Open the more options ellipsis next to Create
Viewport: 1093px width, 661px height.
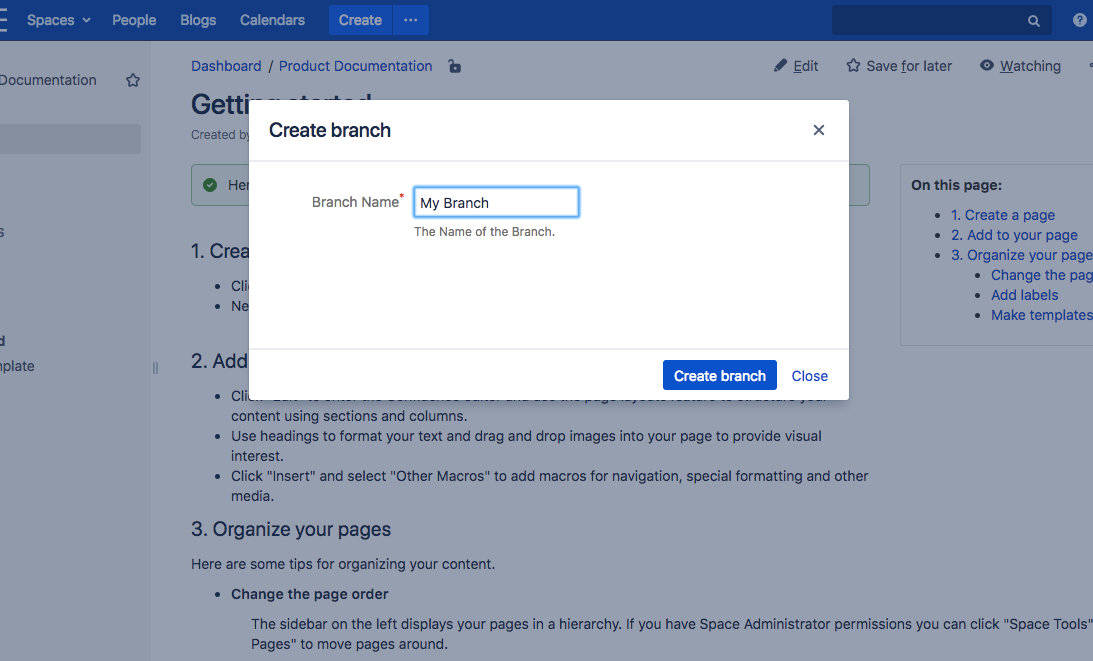point(411,20)
